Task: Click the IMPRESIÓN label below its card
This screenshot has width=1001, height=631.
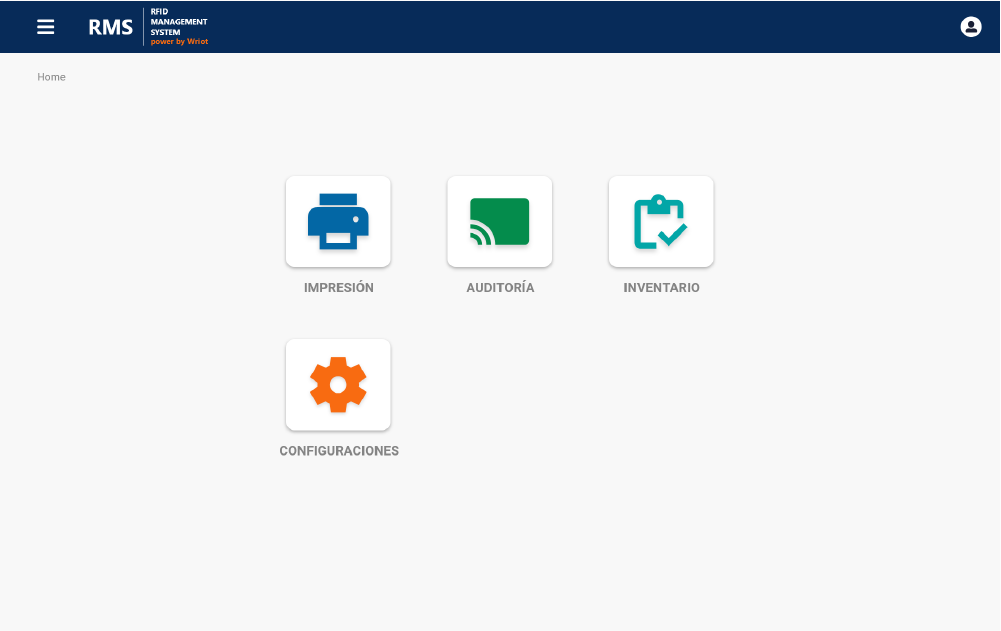Action: point(338,288)
